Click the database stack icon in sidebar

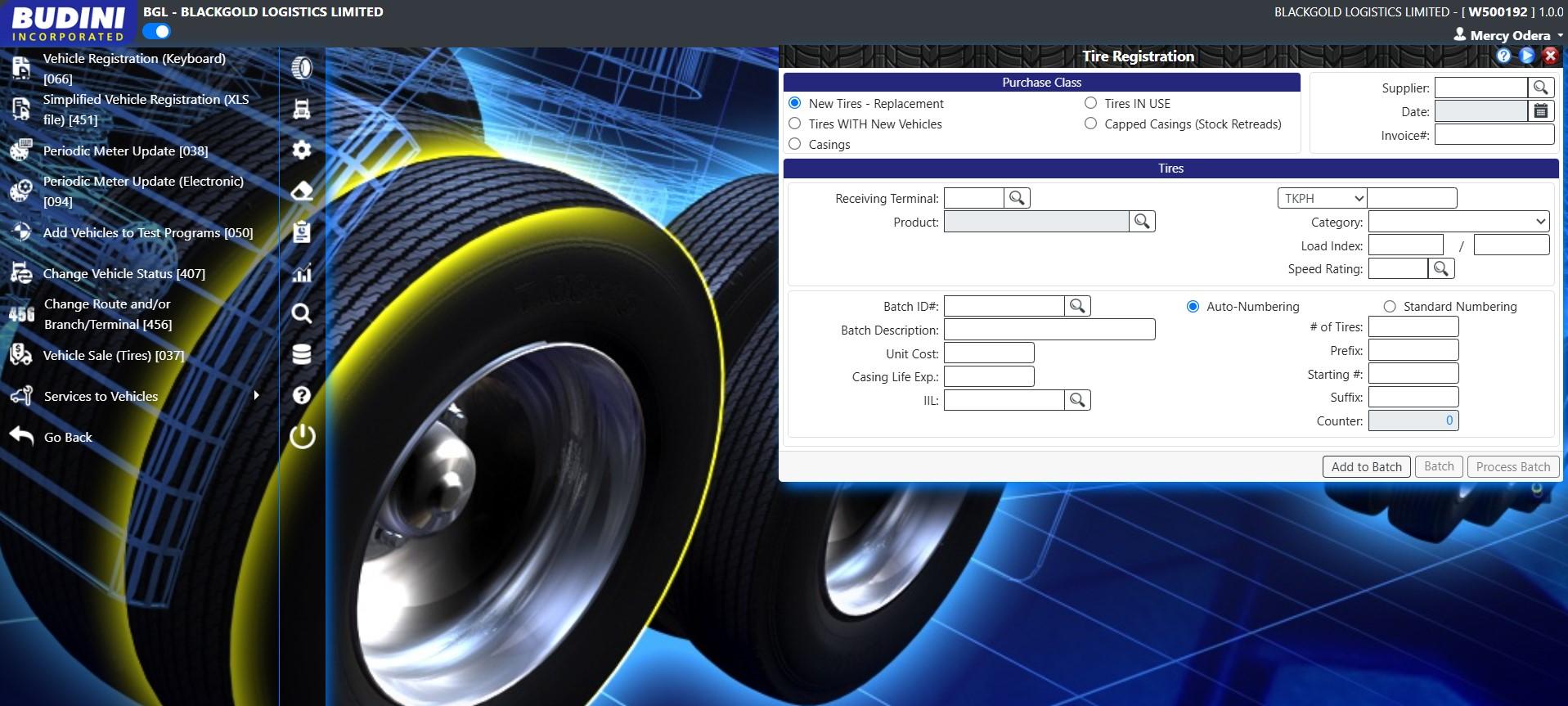coord(302,354)
